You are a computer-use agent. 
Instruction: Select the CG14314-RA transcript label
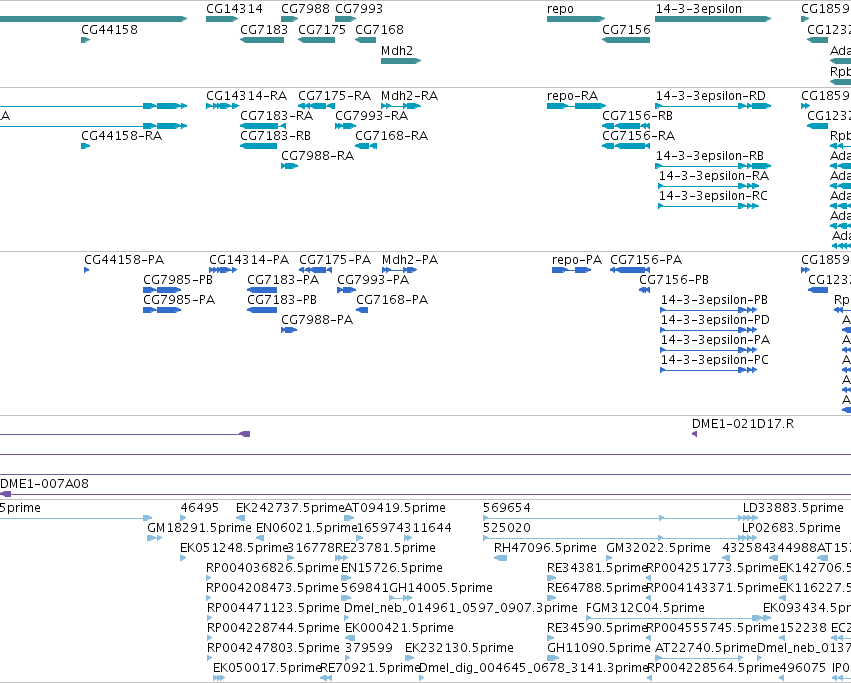pyautogui.click(x=246, y=96)
